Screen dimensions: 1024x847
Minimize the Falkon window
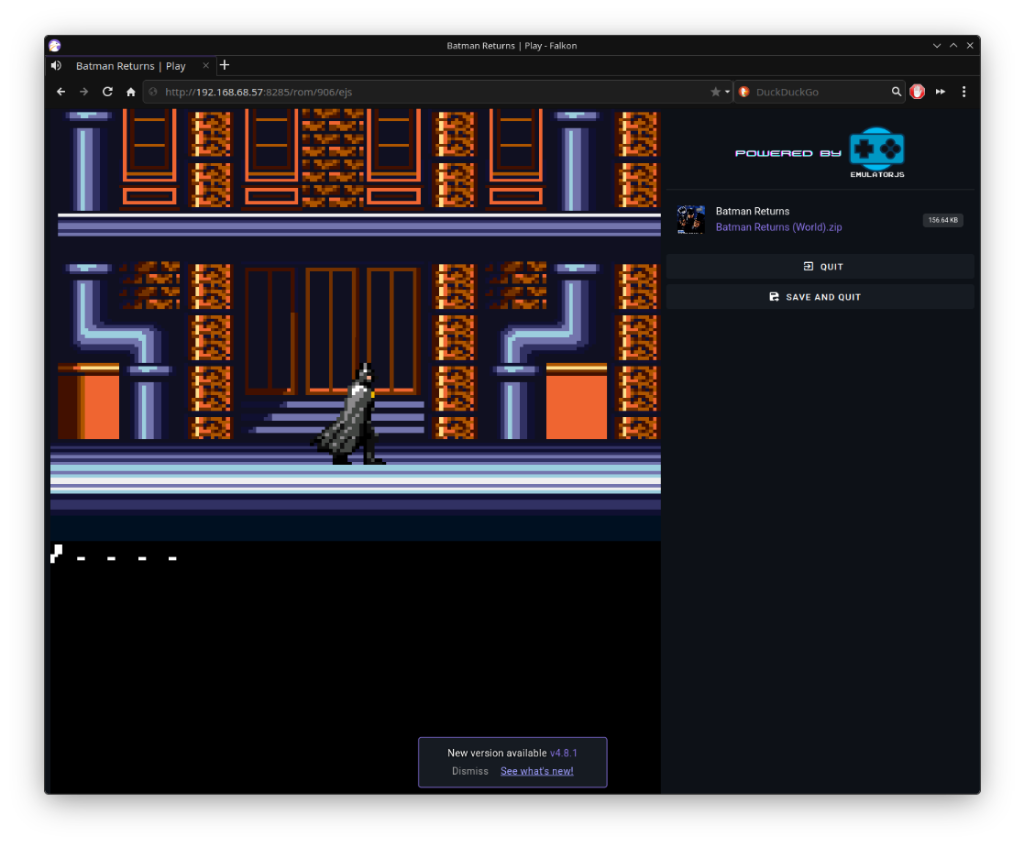coord(936,46)
